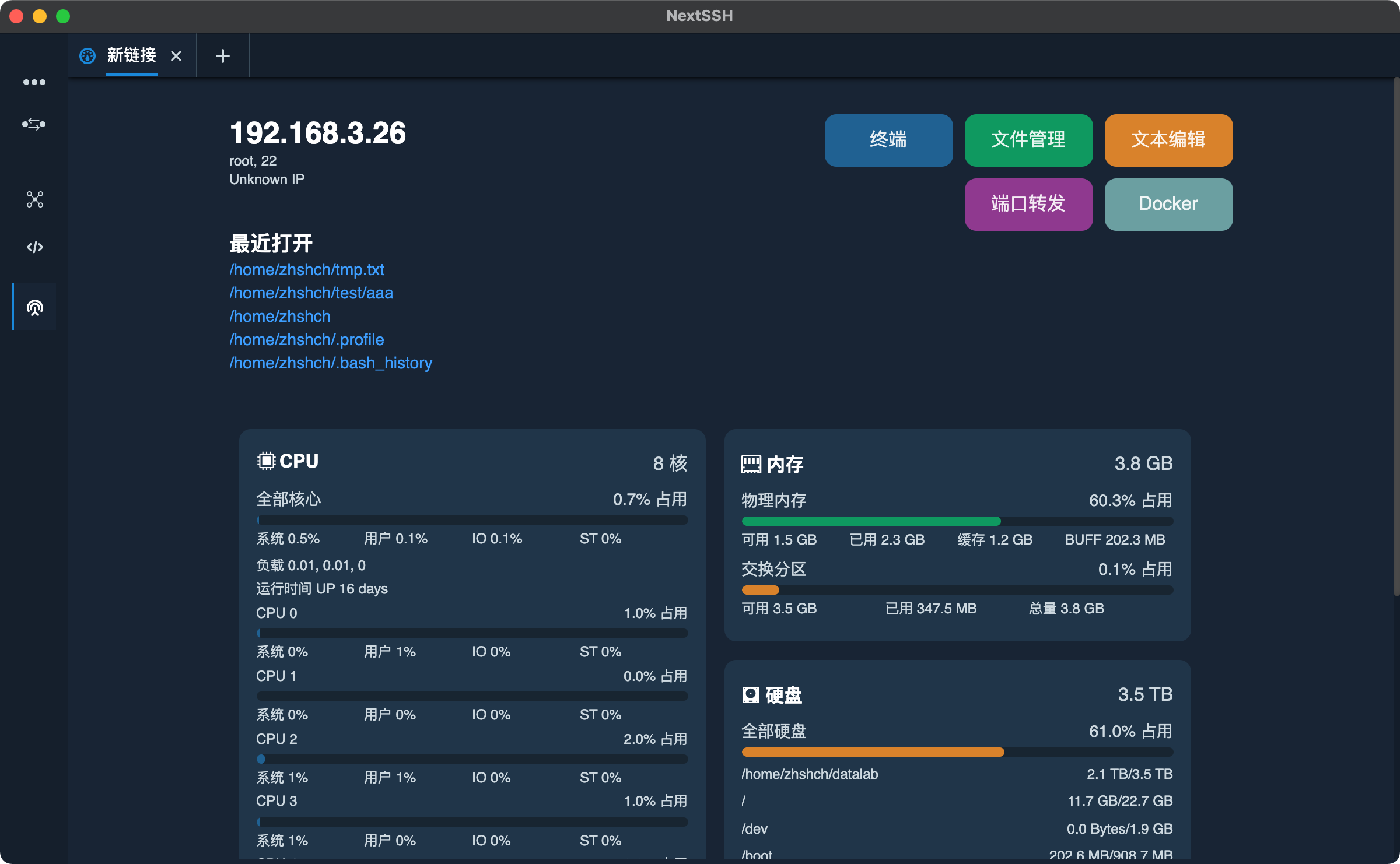Open /home/zhshch/.bash_history link

click(330, 363)
